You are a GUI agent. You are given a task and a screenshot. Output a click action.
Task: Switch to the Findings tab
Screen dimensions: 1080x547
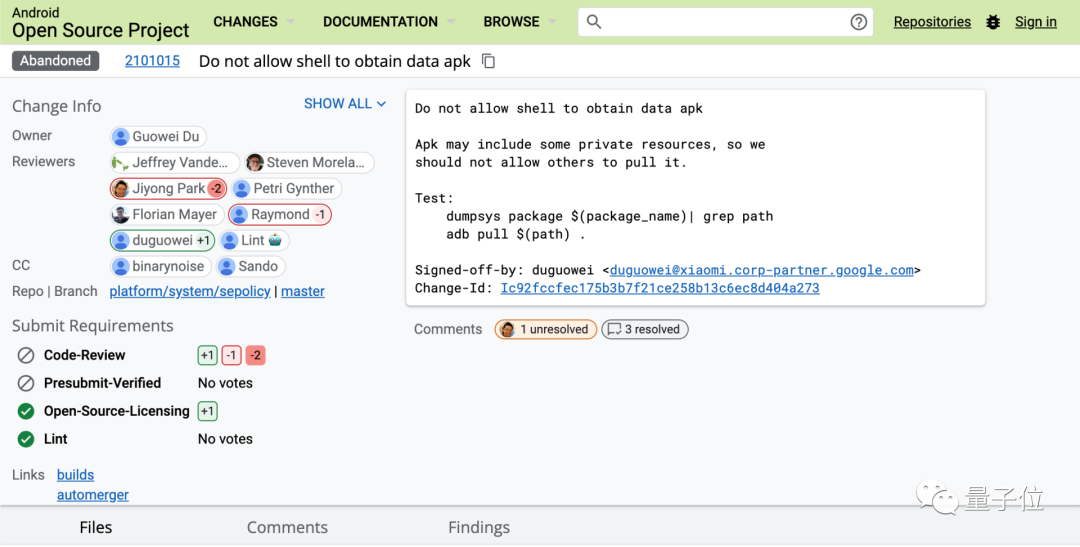point(479,527)
